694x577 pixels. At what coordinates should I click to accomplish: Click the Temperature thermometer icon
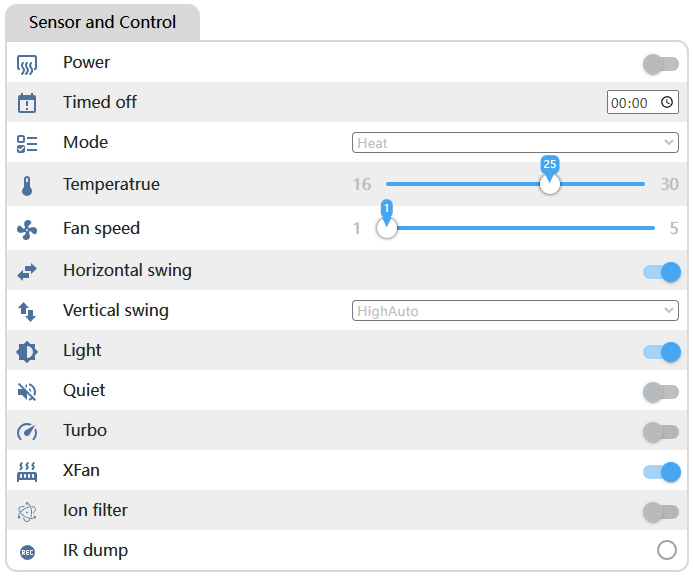pyautogui.click(x=27, y=185)
